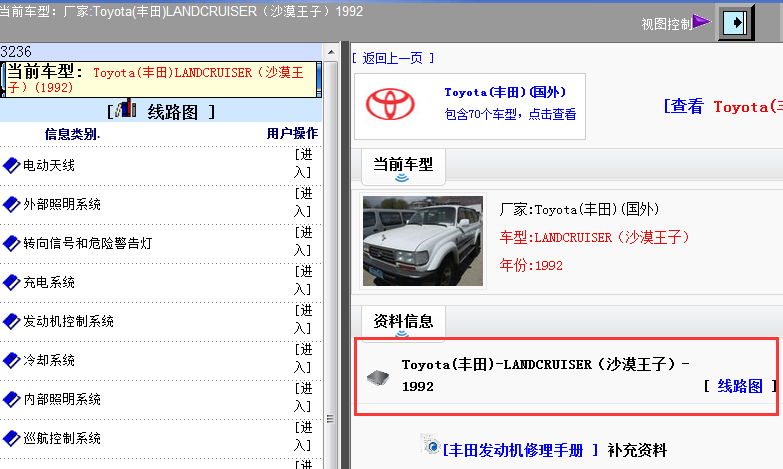783x469 pixels.
Task: Click the books icon next to 线路图
Action: coord(127,108)
